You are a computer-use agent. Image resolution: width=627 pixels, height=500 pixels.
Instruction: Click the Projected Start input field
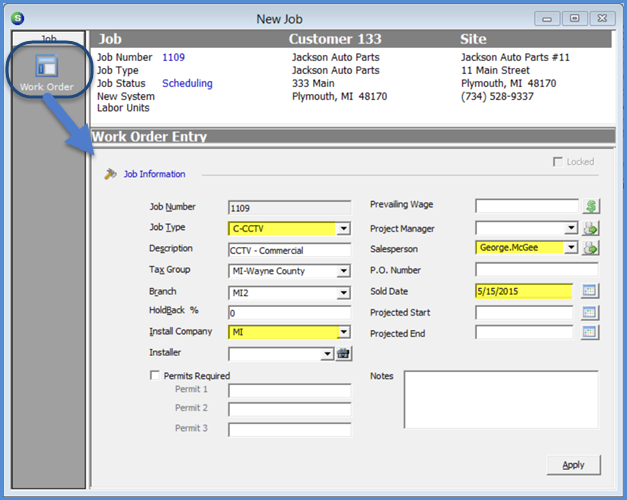pyautogui.click(x=524, y=312)
